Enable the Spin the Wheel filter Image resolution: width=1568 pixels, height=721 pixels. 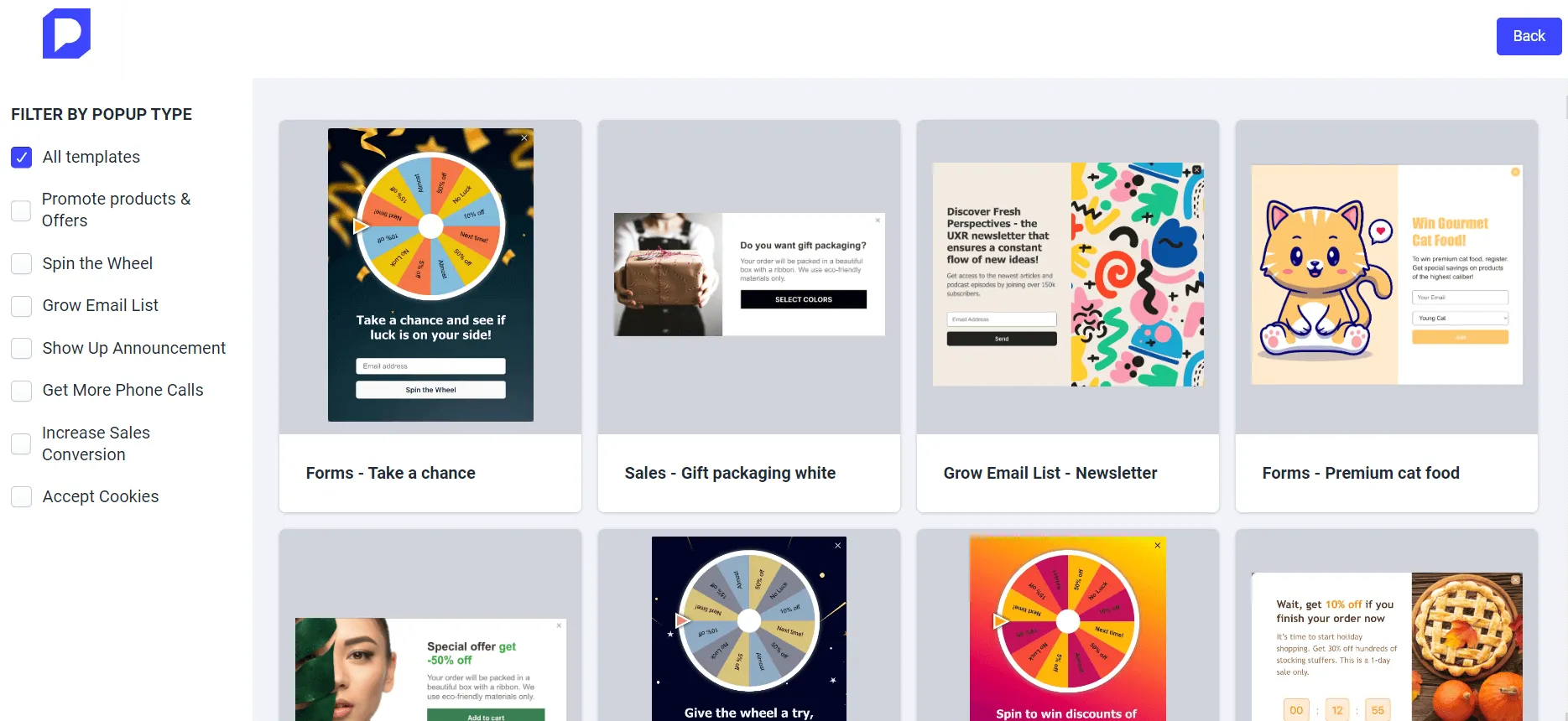22,263
